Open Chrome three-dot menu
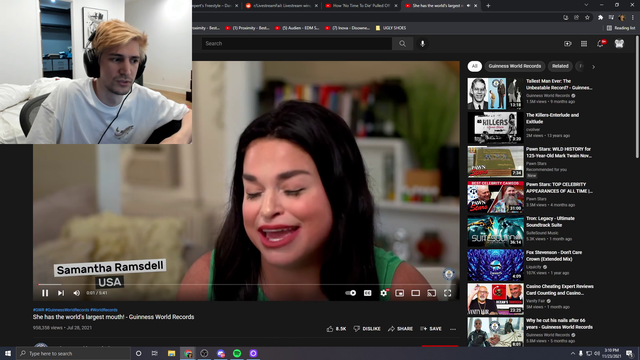The width and height of the screenshot is (640, 360). pyautogui.click(x=633, y=18)
